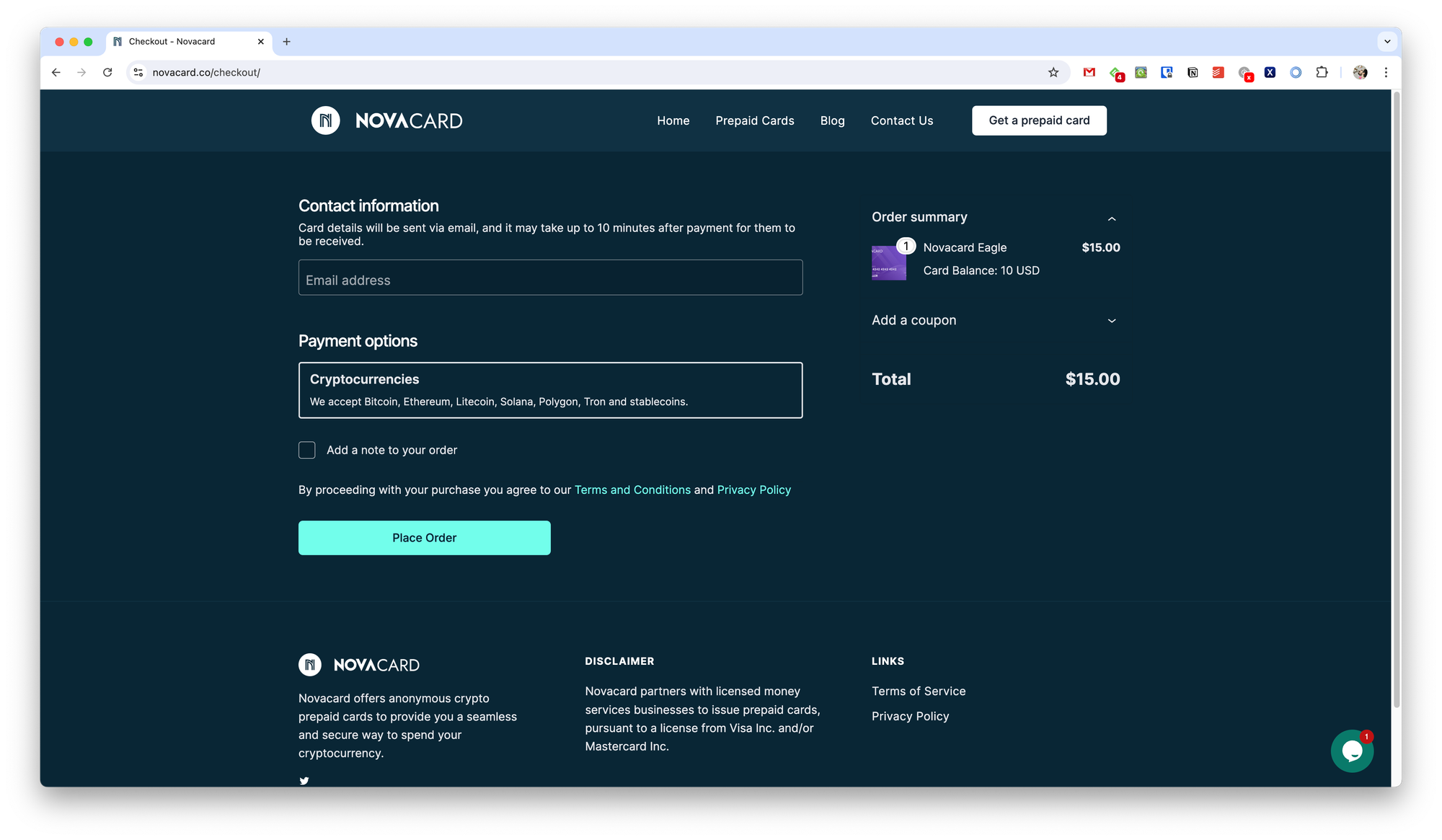Open the tab search dropdown arrow
The image size is (1442, 840).
[x=1387, y=42]
